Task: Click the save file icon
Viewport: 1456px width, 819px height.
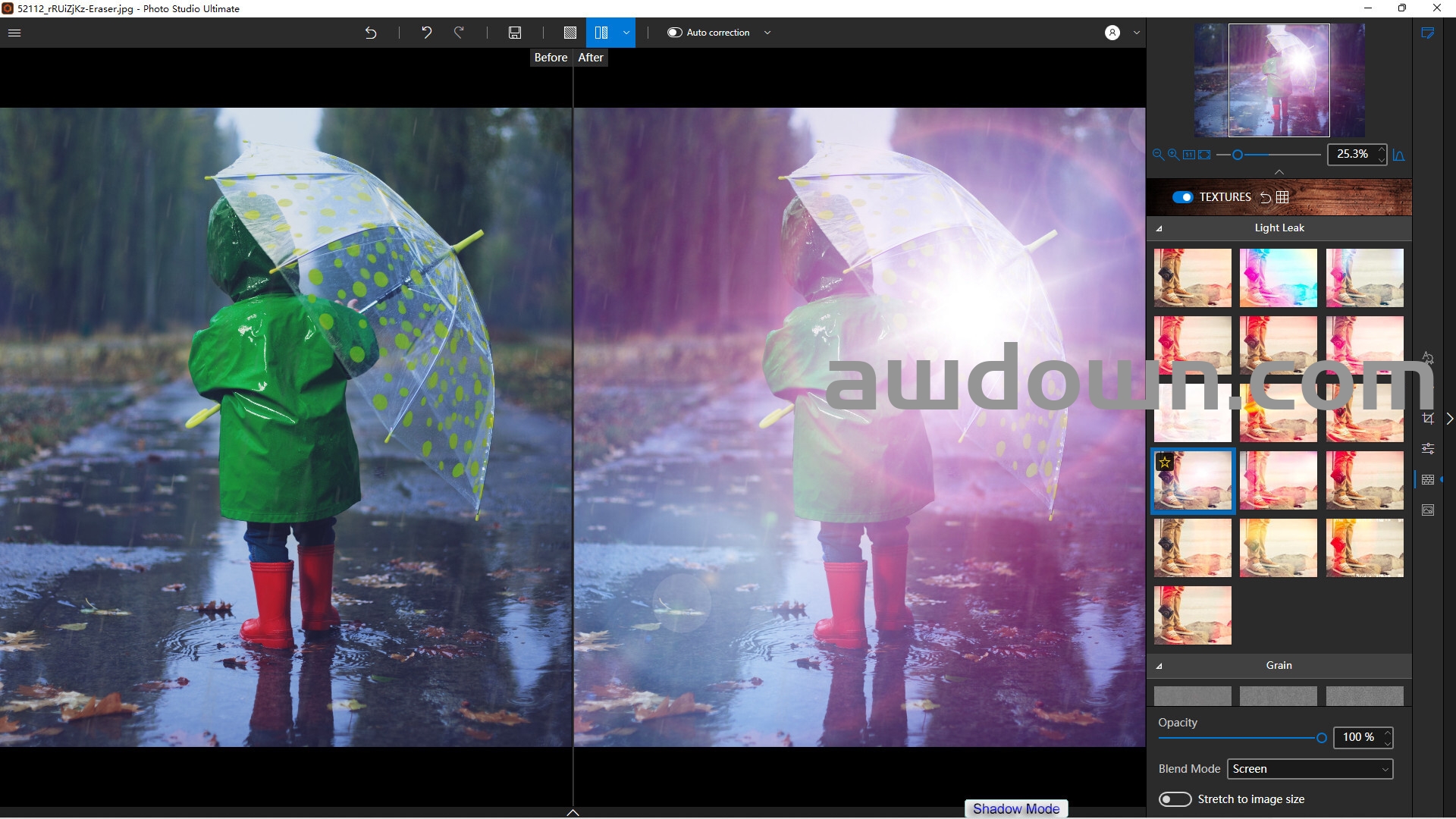Action: [515, 33]
